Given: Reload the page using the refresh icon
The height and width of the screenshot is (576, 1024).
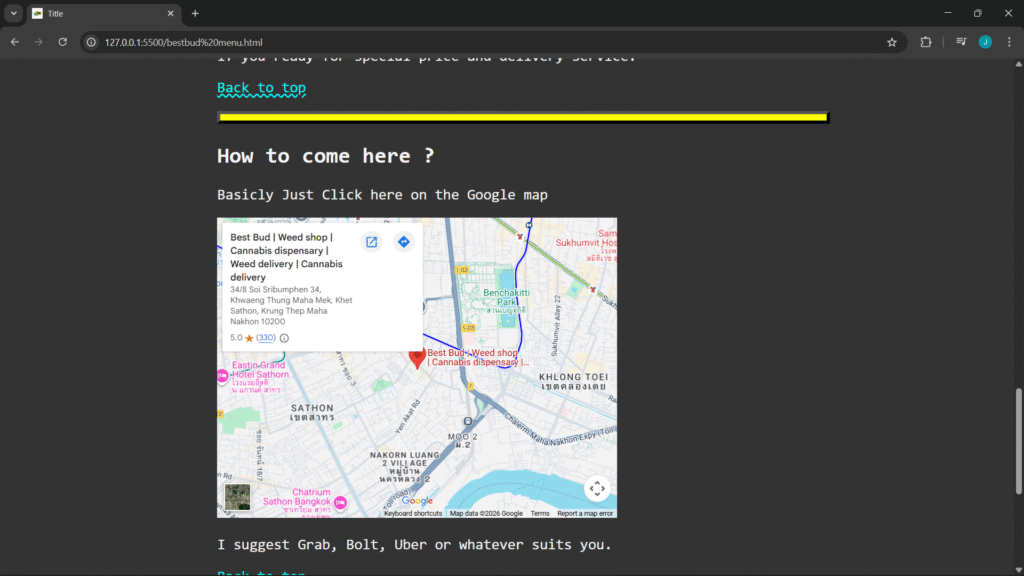Looking at the screenshot, I should click(x=62, y=42).
